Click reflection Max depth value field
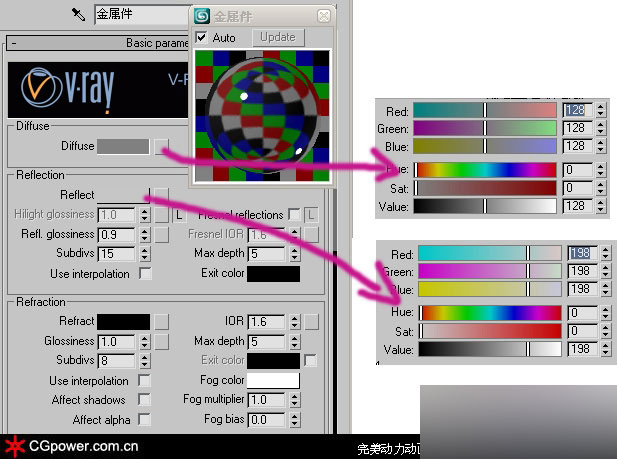This screenshot has width=617, height=459. (266, 254)
